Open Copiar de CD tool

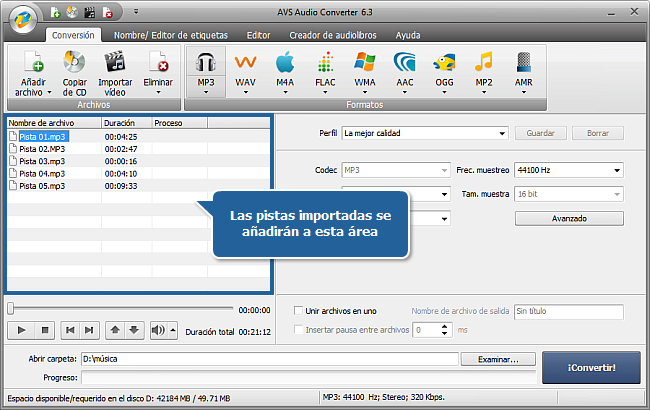click(x=73, y=64)
